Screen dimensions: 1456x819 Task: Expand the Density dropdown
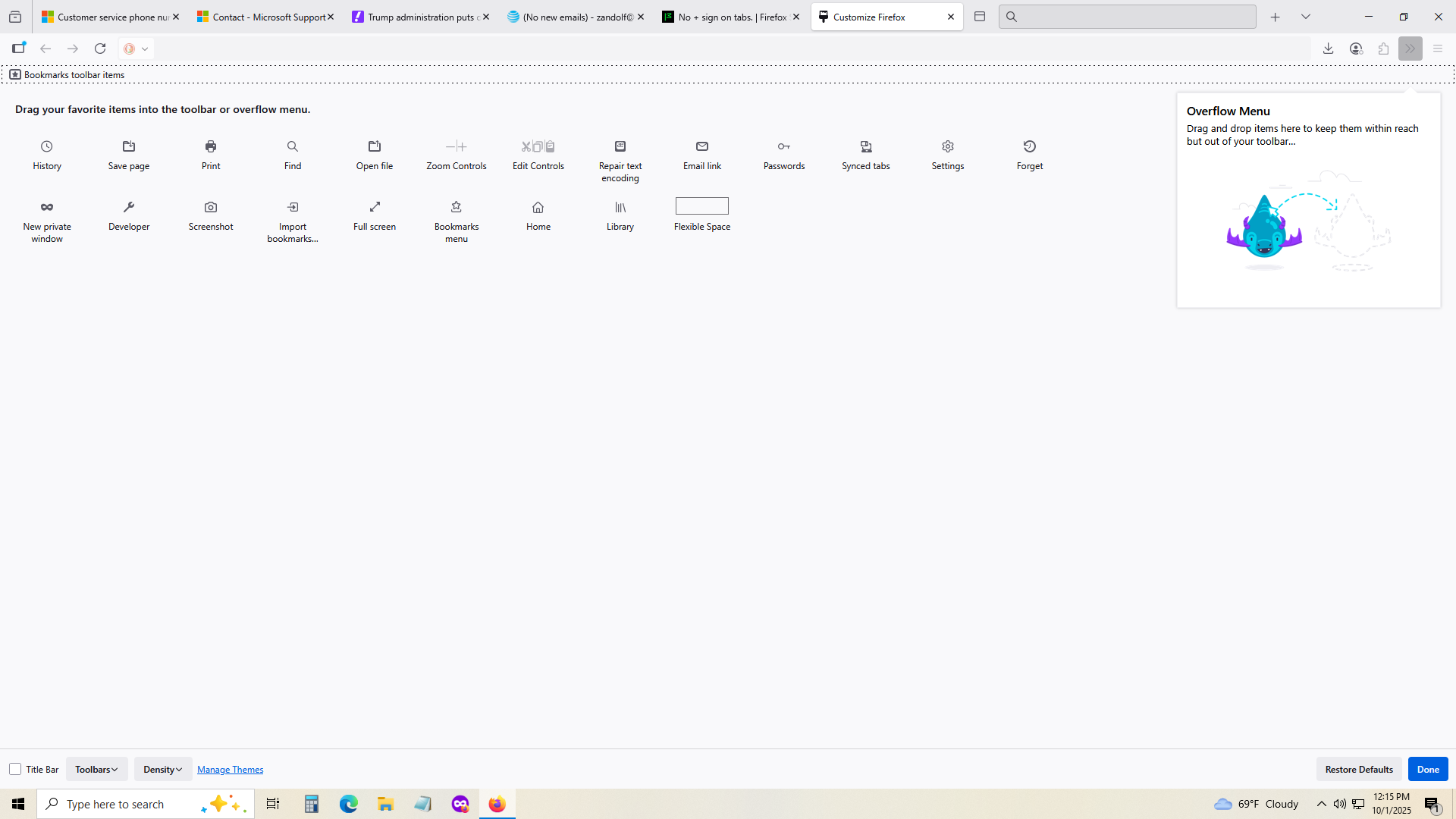162,769
